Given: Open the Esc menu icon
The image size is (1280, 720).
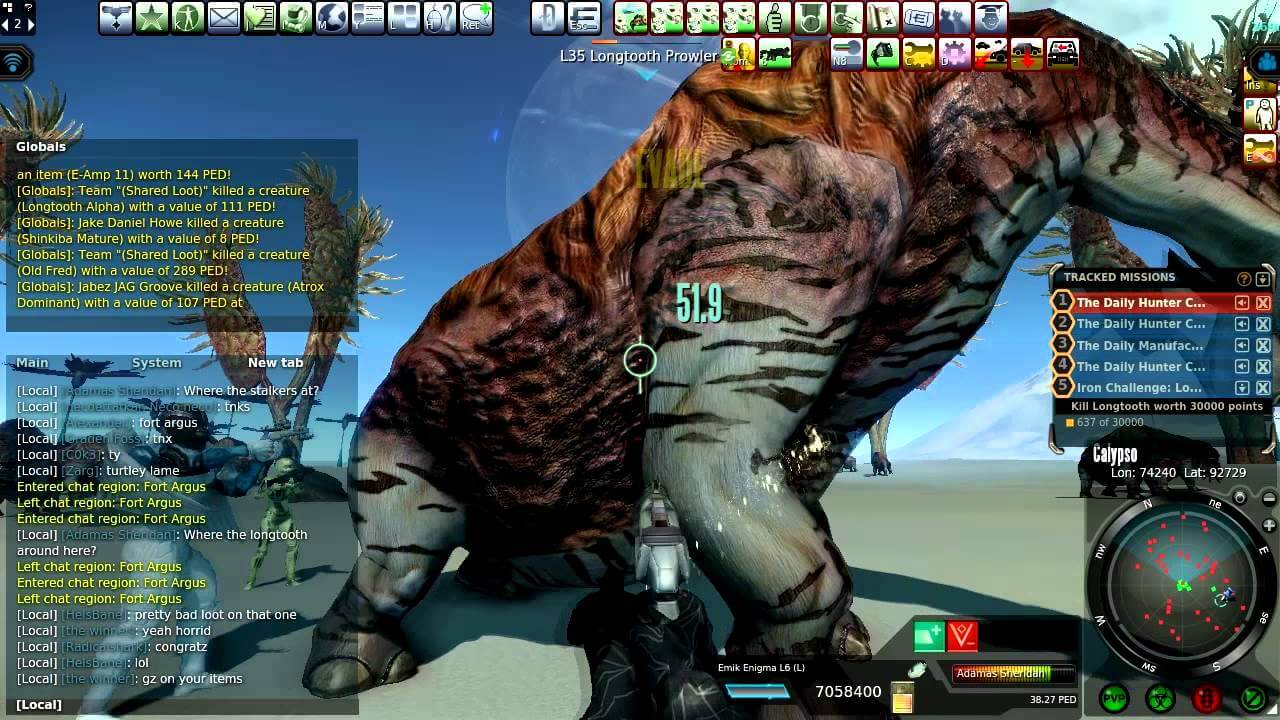Looking at the screenshot, I should tap(584, 17).
